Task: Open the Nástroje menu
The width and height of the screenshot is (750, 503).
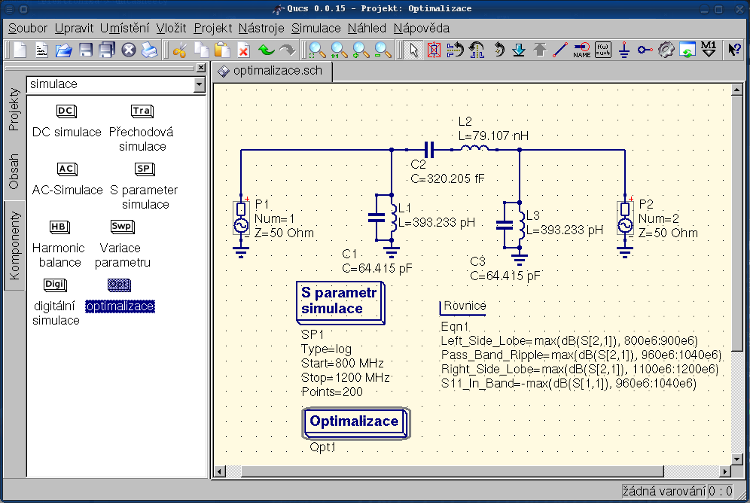Action: click(263, 28)
